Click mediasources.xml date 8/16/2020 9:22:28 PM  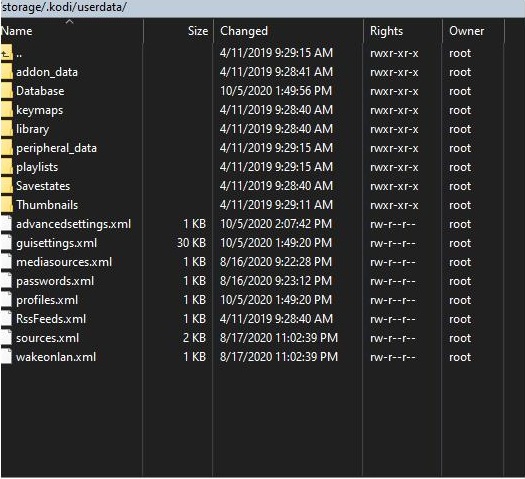click(x=276, y=262)
